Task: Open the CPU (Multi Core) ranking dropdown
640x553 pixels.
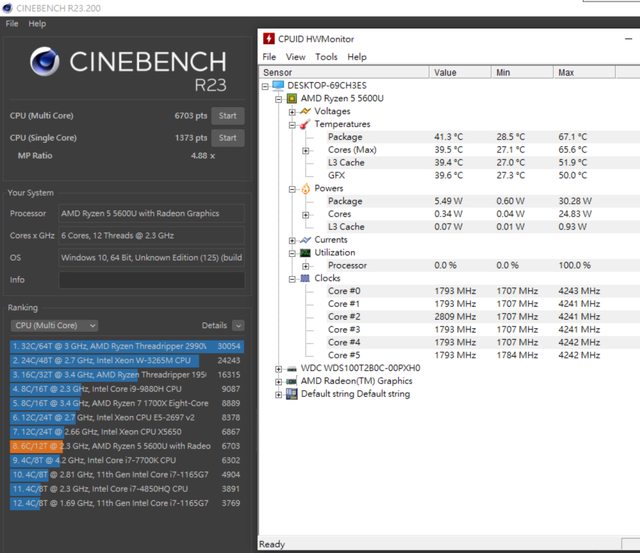Action: (54, 326)
